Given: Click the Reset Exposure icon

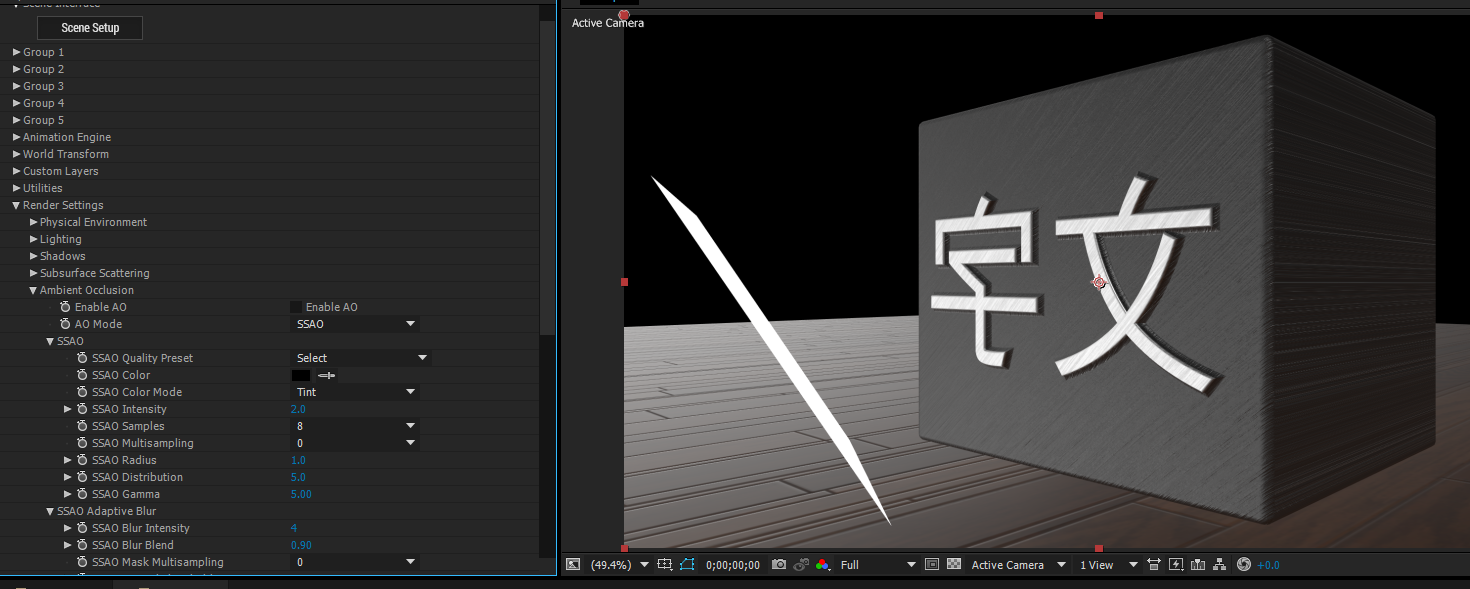Looking at the screenshot, I should point(1244,565).
